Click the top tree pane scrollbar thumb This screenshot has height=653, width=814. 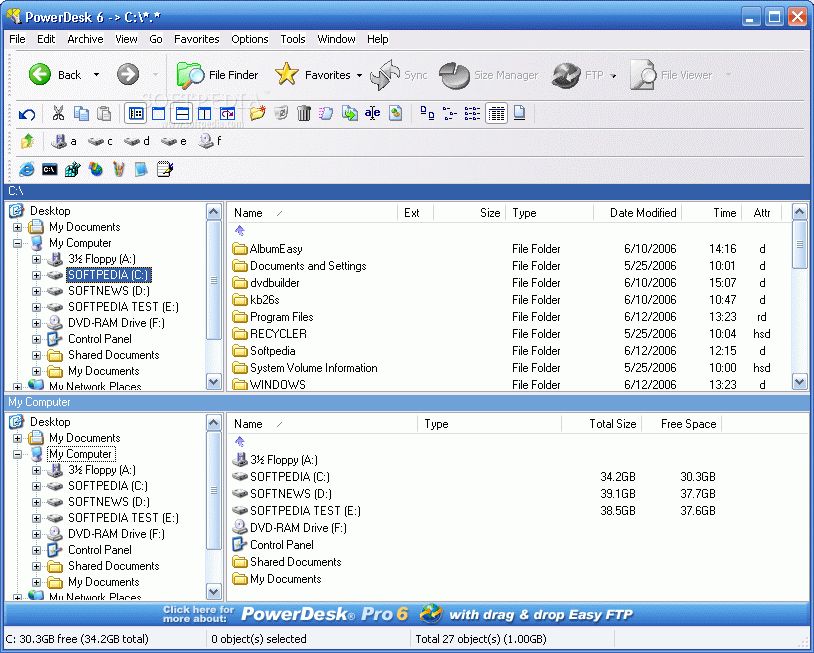point(213,280)
